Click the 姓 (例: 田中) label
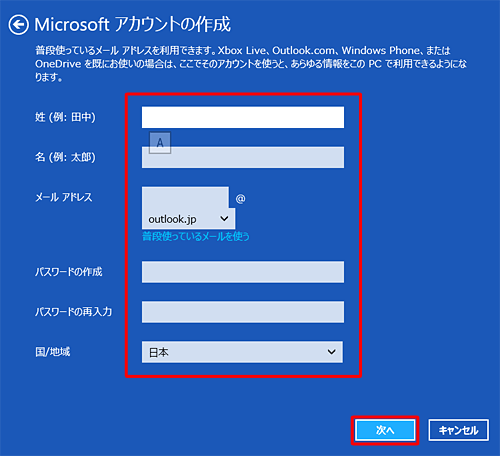This screenshot has height=456, width=500. coord(65,117)
